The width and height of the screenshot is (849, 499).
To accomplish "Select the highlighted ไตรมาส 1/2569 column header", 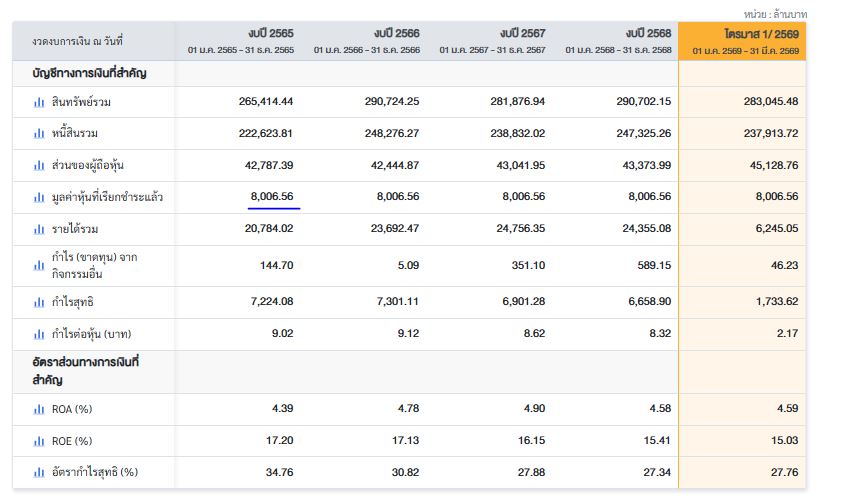I will click(742, 41).
